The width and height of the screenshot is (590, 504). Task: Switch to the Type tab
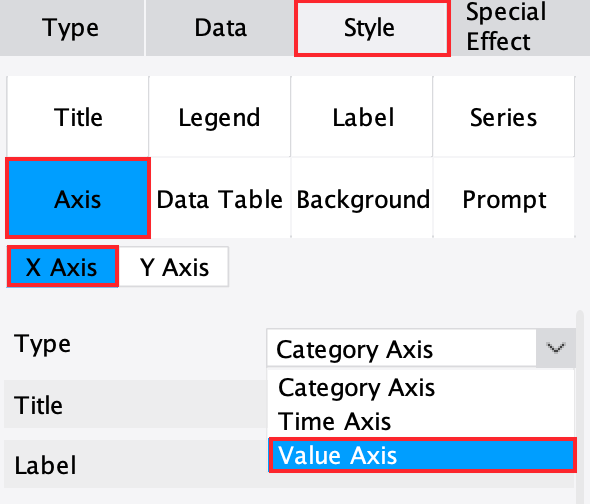tap(71, 28)
